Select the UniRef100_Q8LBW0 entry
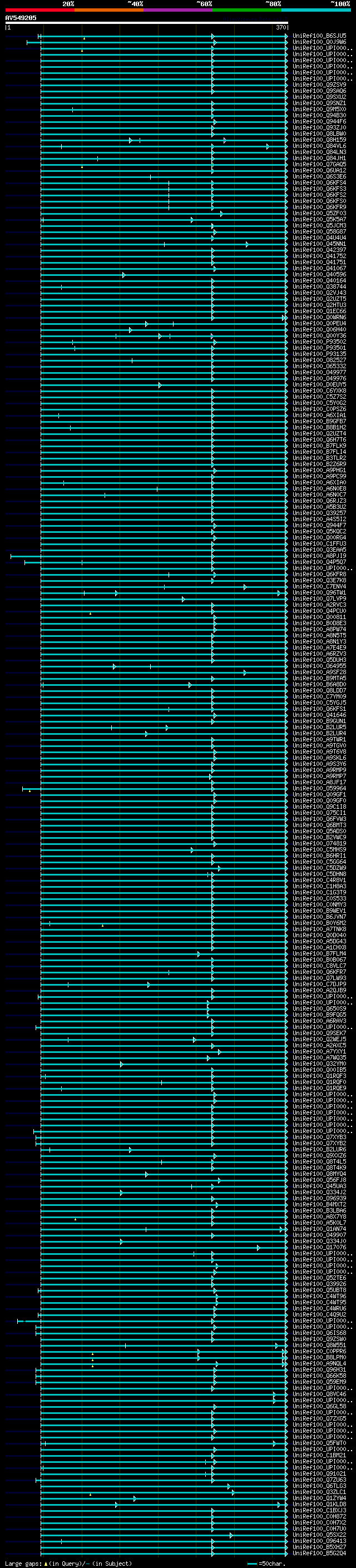 point(319,133)
